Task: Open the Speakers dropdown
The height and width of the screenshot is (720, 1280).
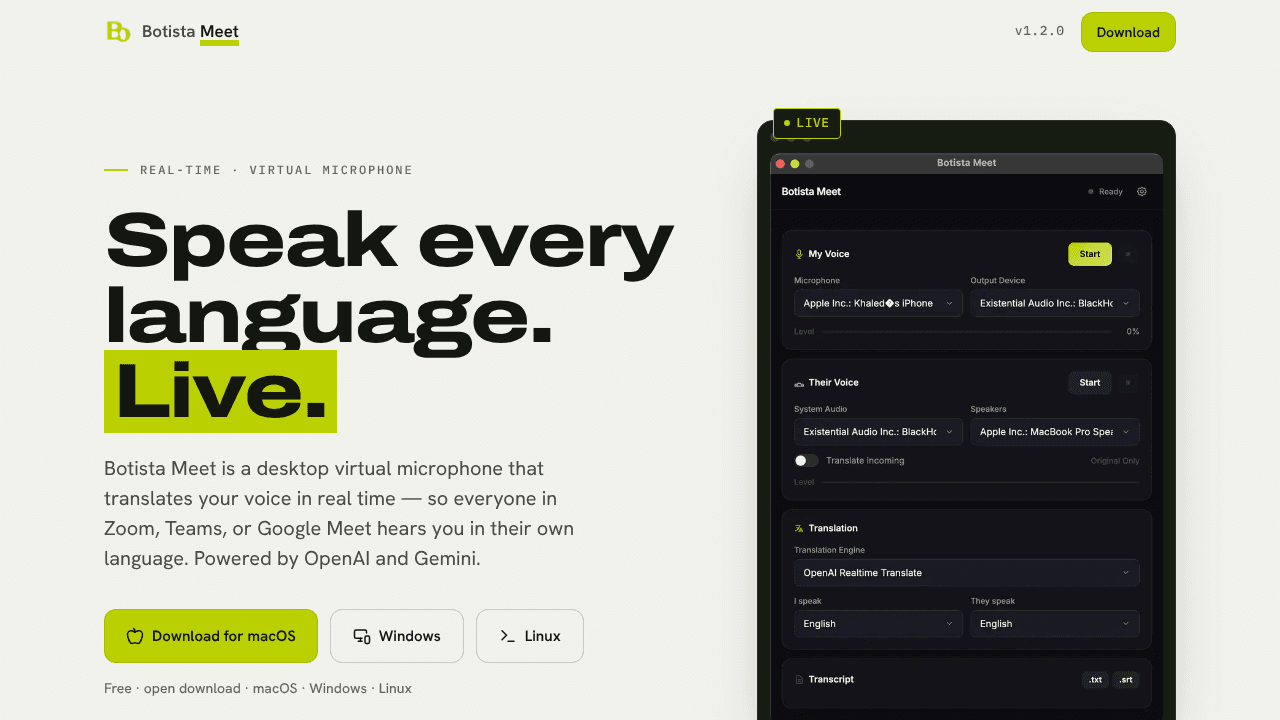Action: click(x=1055, y=432)
